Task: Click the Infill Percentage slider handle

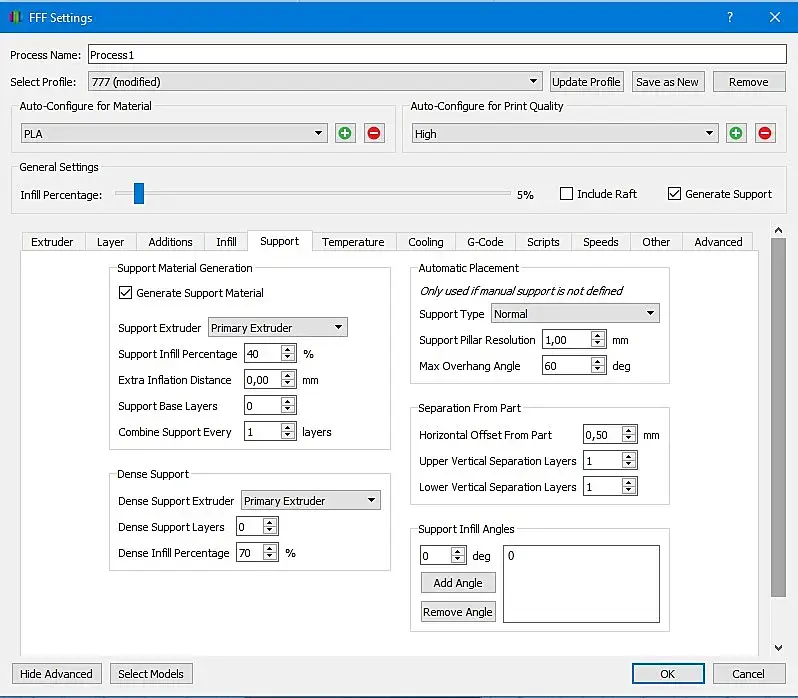Action: [x=139, y=194]
